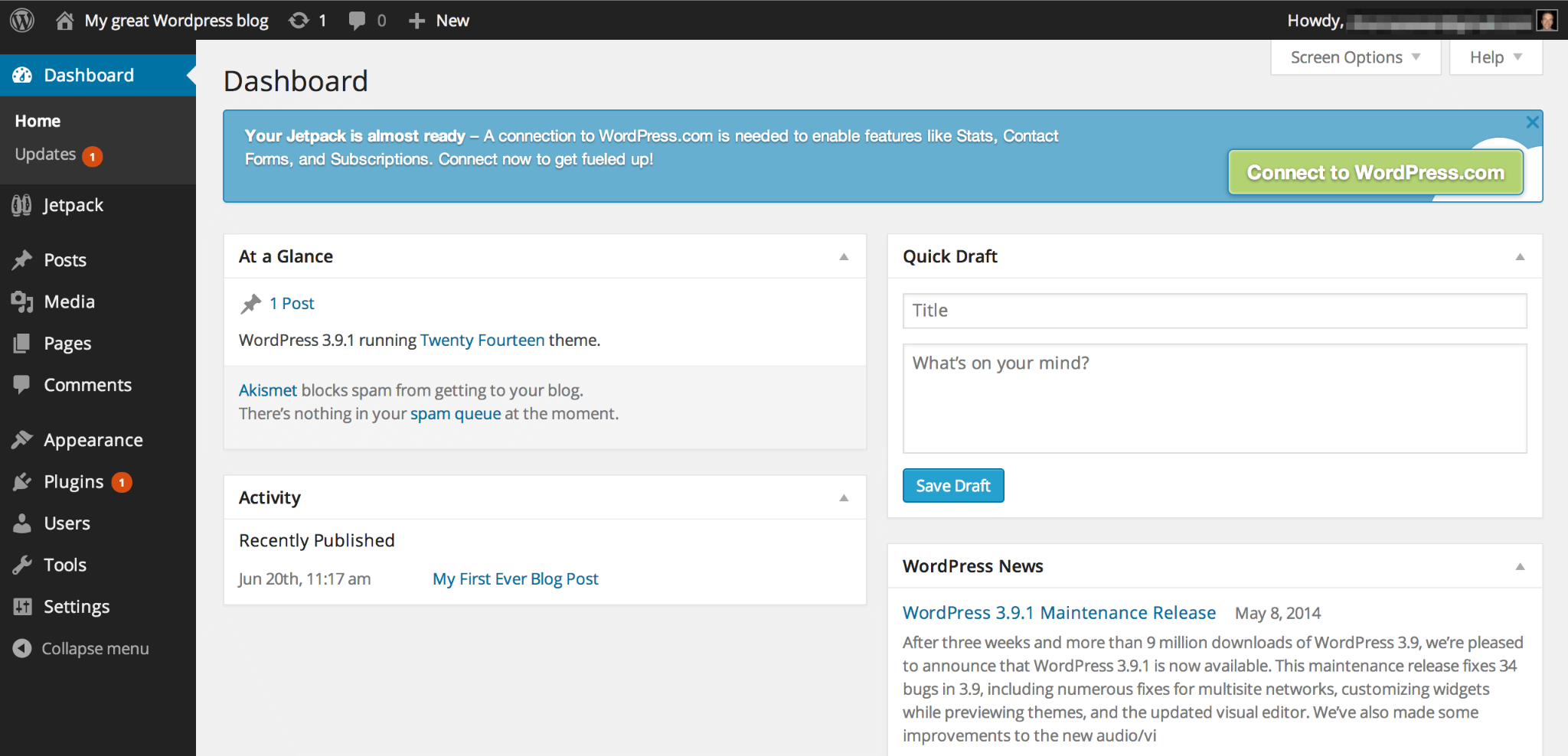Open the Screen Options dropdown
1568x756 pixels.
pos(1355,57)
